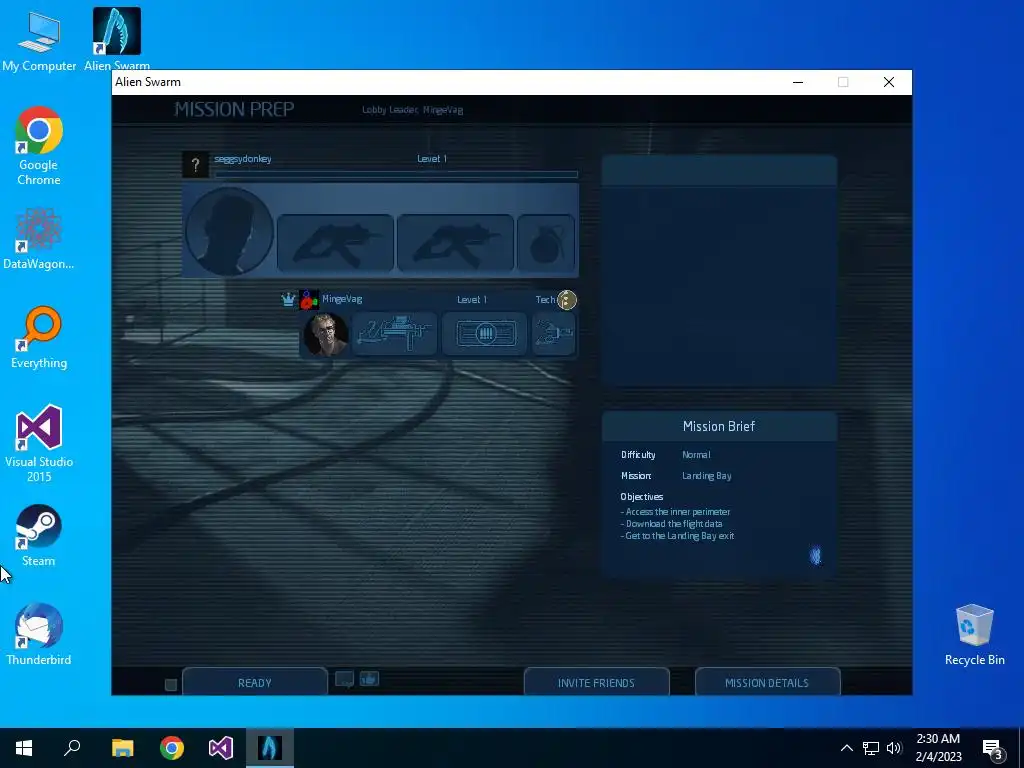
Task: Click objective Get to the Landing Bay exit
Action: click(677, 536)
